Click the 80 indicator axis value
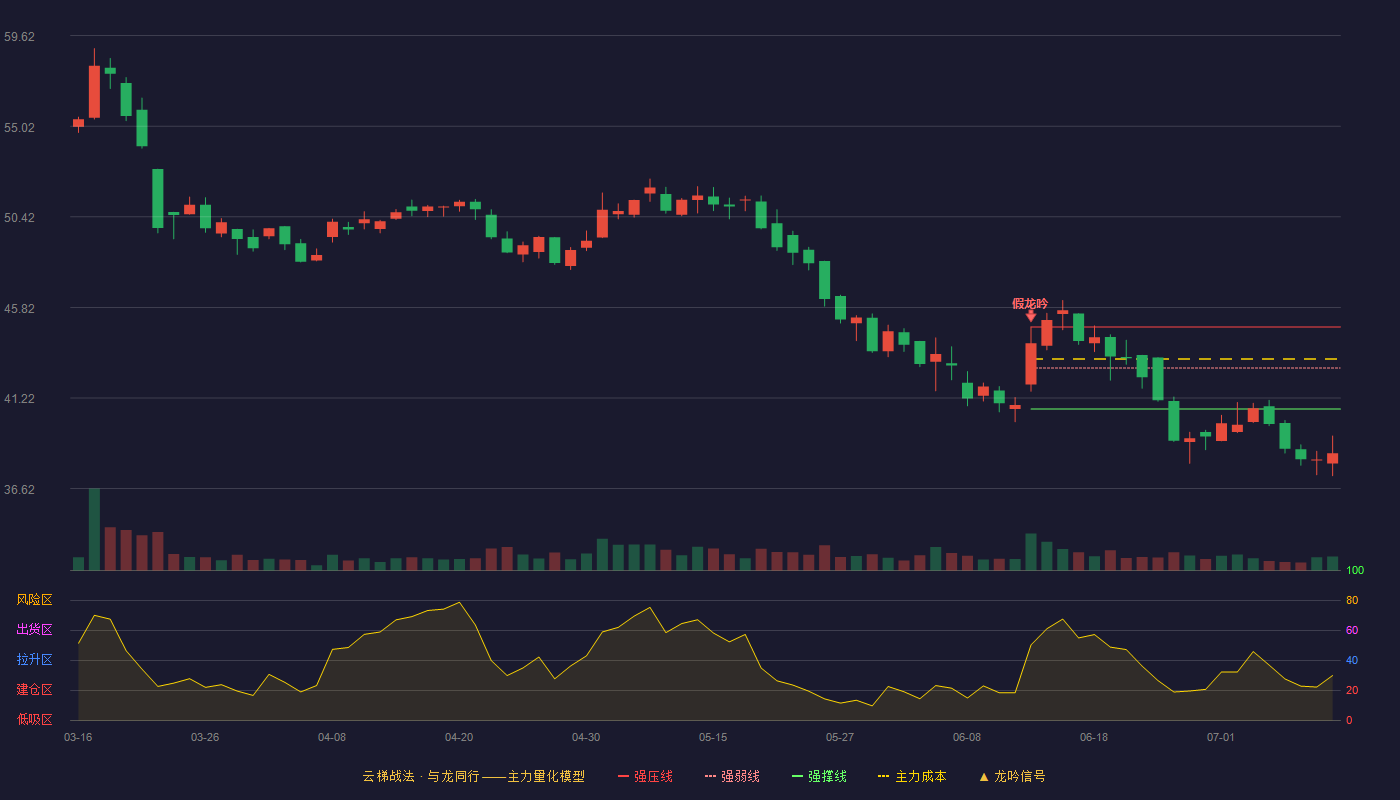Screen dimensions: 1400x800 [x=1352, y=600]
